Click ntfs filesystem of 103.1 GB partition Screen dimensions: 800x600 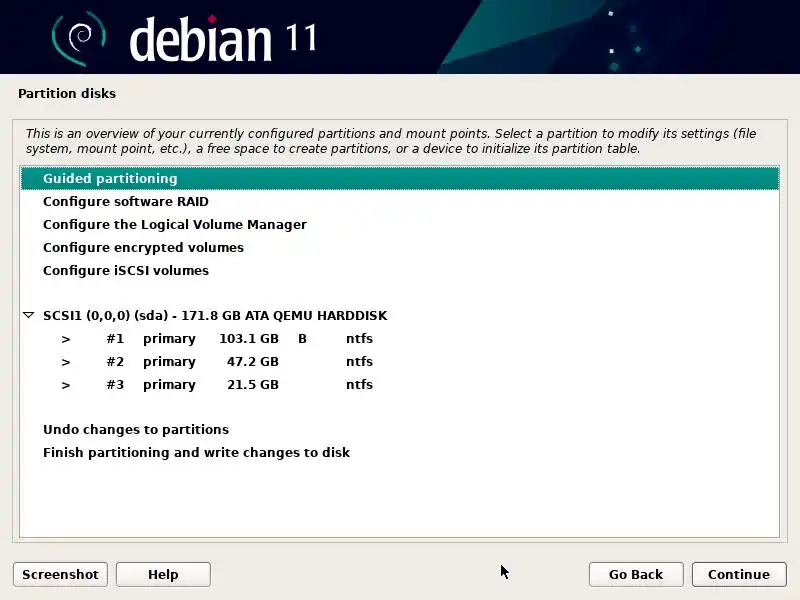359,339
